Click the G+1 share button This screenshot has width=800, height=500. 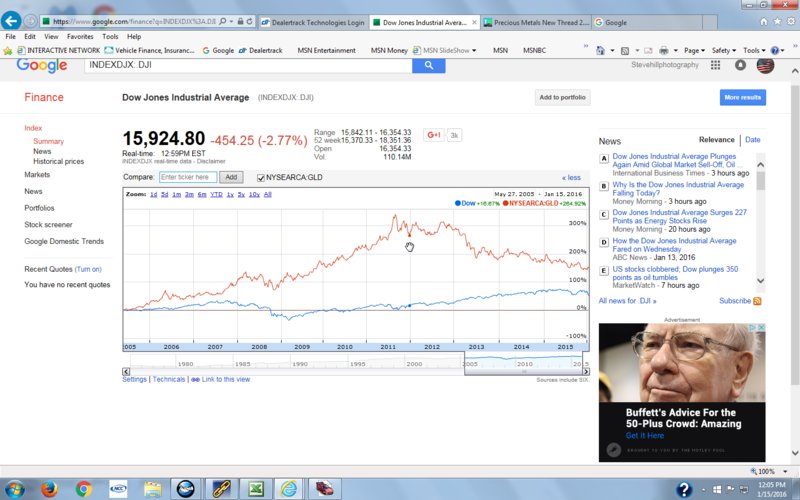(x=434, y=135)
